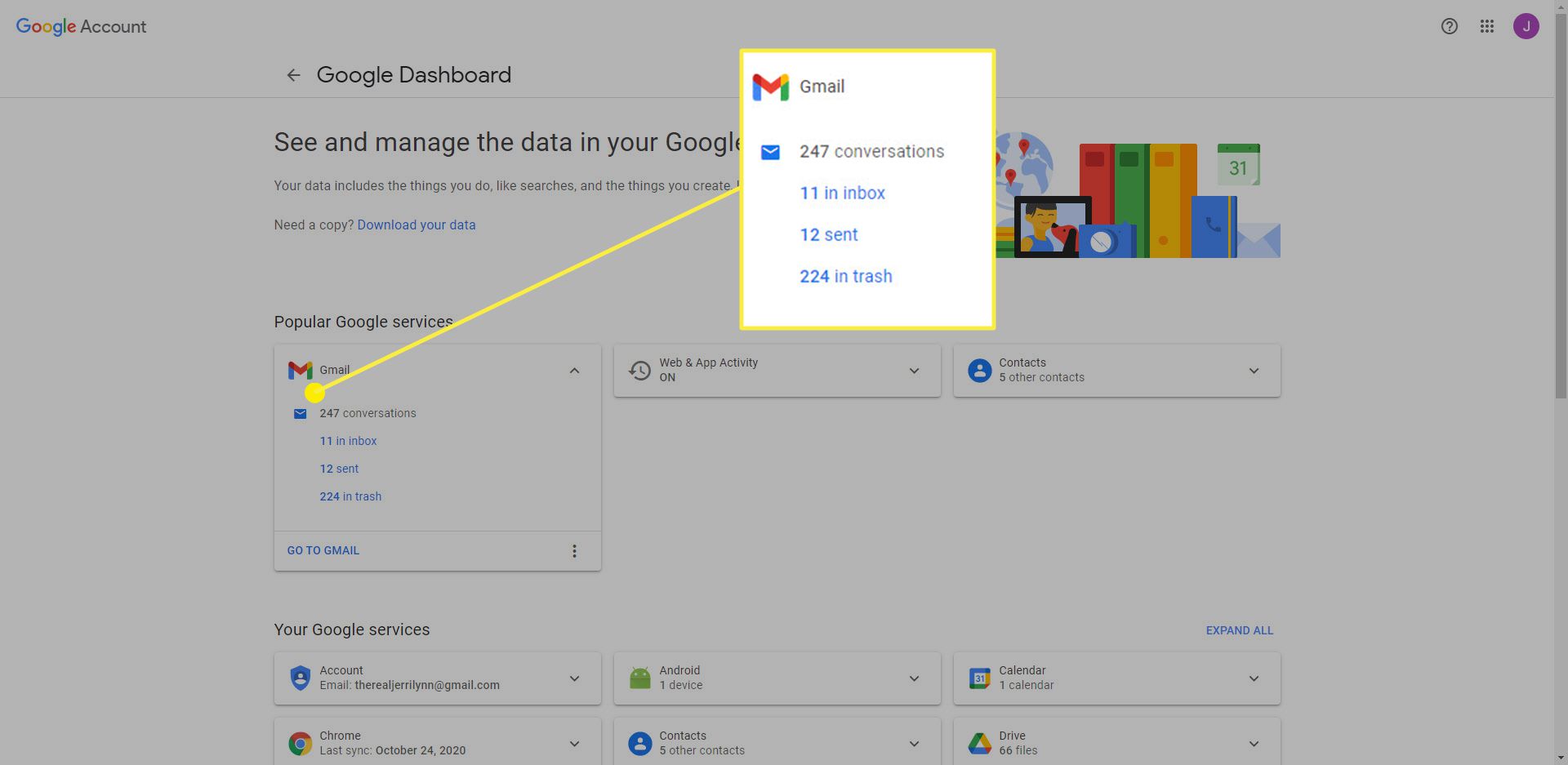Expand the Calendar card
Viewport: 1568px width, 765px height.
point(1254,678)
